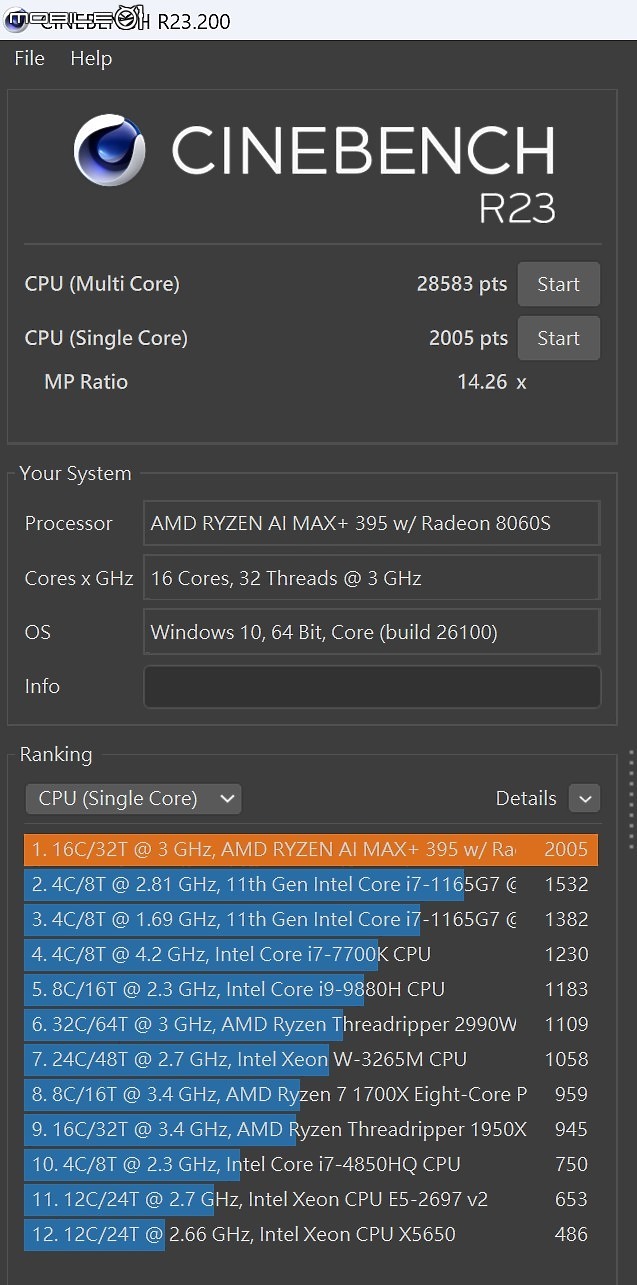Image resolution: width=637 pixels, height=1285 pixels.
Task: Open the File menu
Action: (x=29, y=59)
